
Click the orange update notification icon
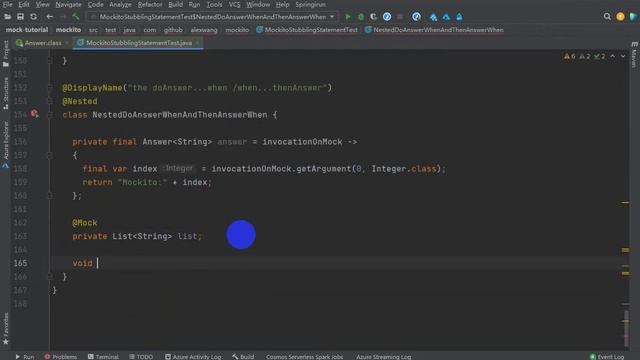[x=620, y=17]
